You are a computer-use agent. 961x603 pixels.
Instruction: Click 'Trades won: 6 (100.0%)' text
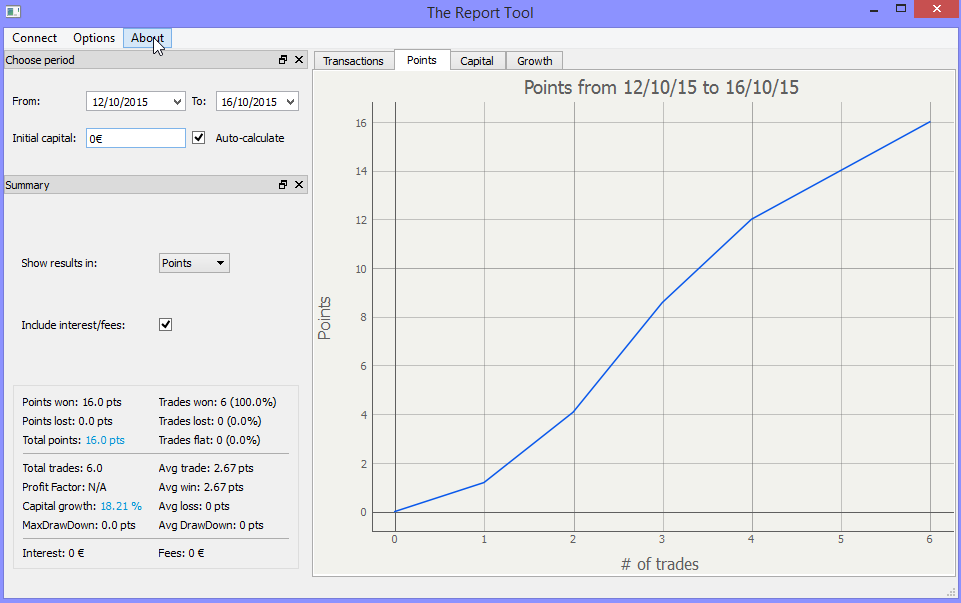(x=218, y=402)
